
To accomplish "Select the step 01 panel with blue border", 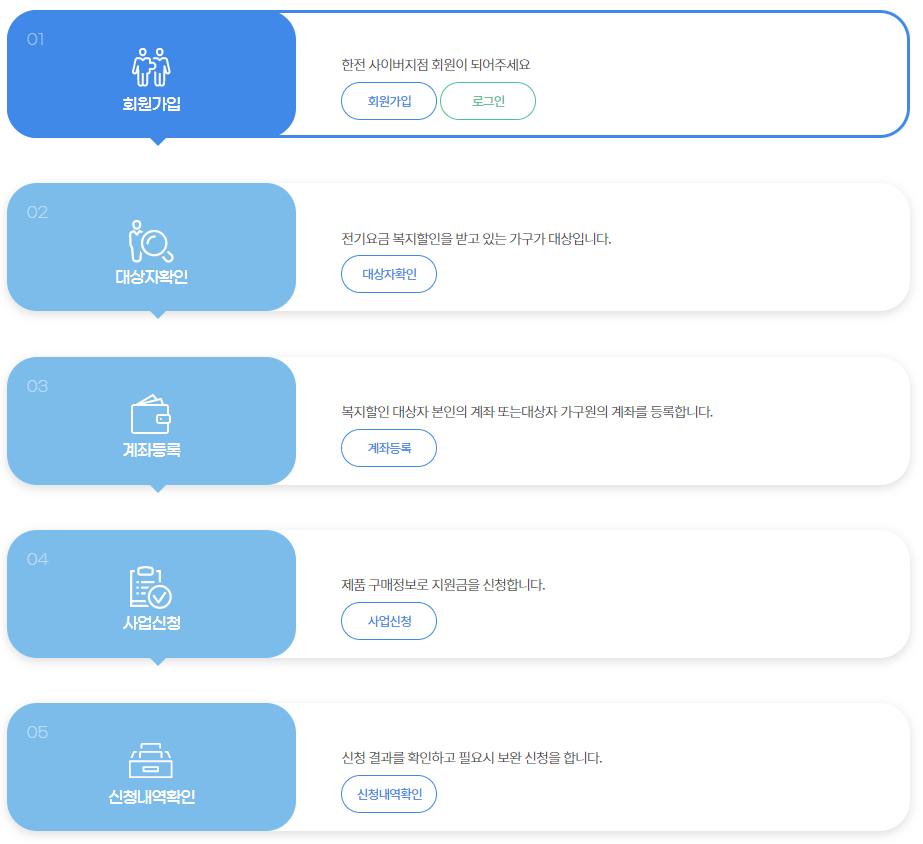I will point(600,74).
